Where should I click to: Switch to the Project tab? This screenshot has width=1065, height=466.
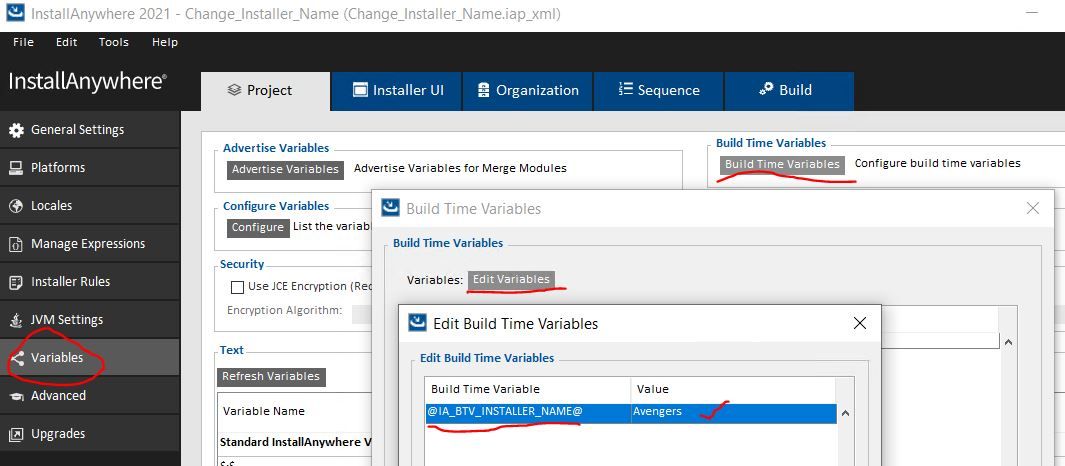click(266, 91)
